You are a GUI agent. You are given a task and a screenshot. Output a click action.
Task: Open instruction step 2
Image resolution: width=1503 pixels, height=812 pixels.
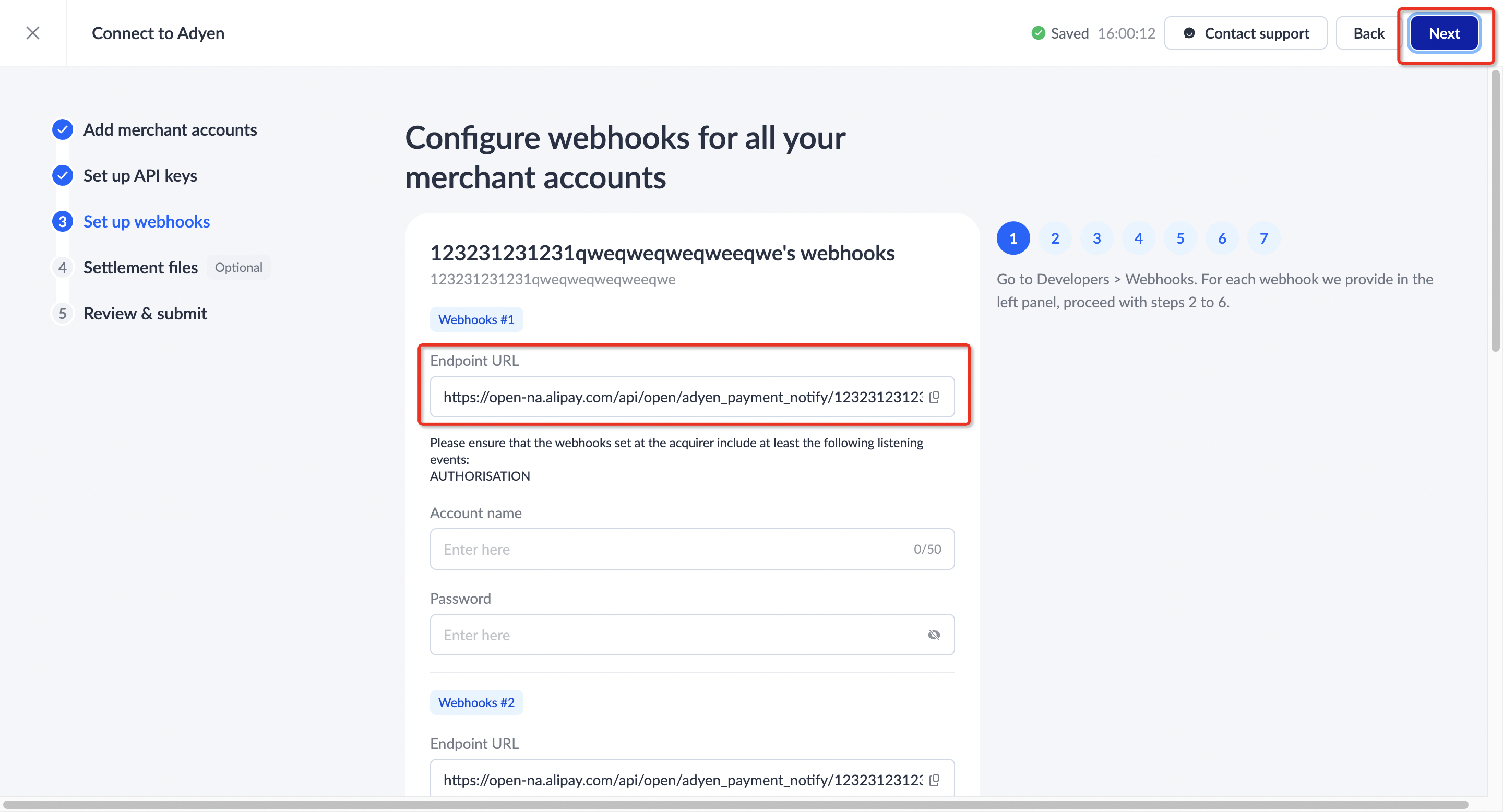pos(1055,238)
